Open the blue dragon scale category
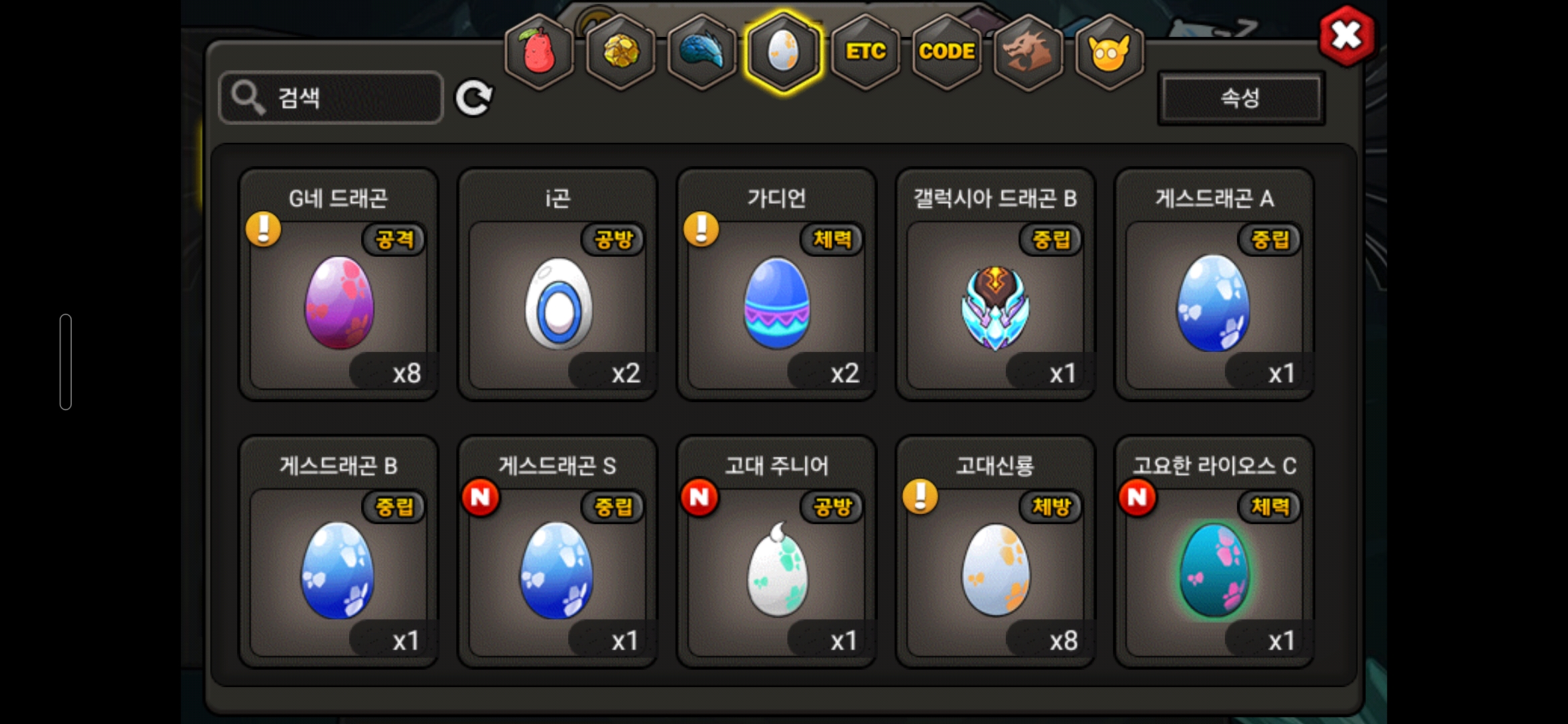The height and width of the screenshot is (724, 1568). coord(702,52)
